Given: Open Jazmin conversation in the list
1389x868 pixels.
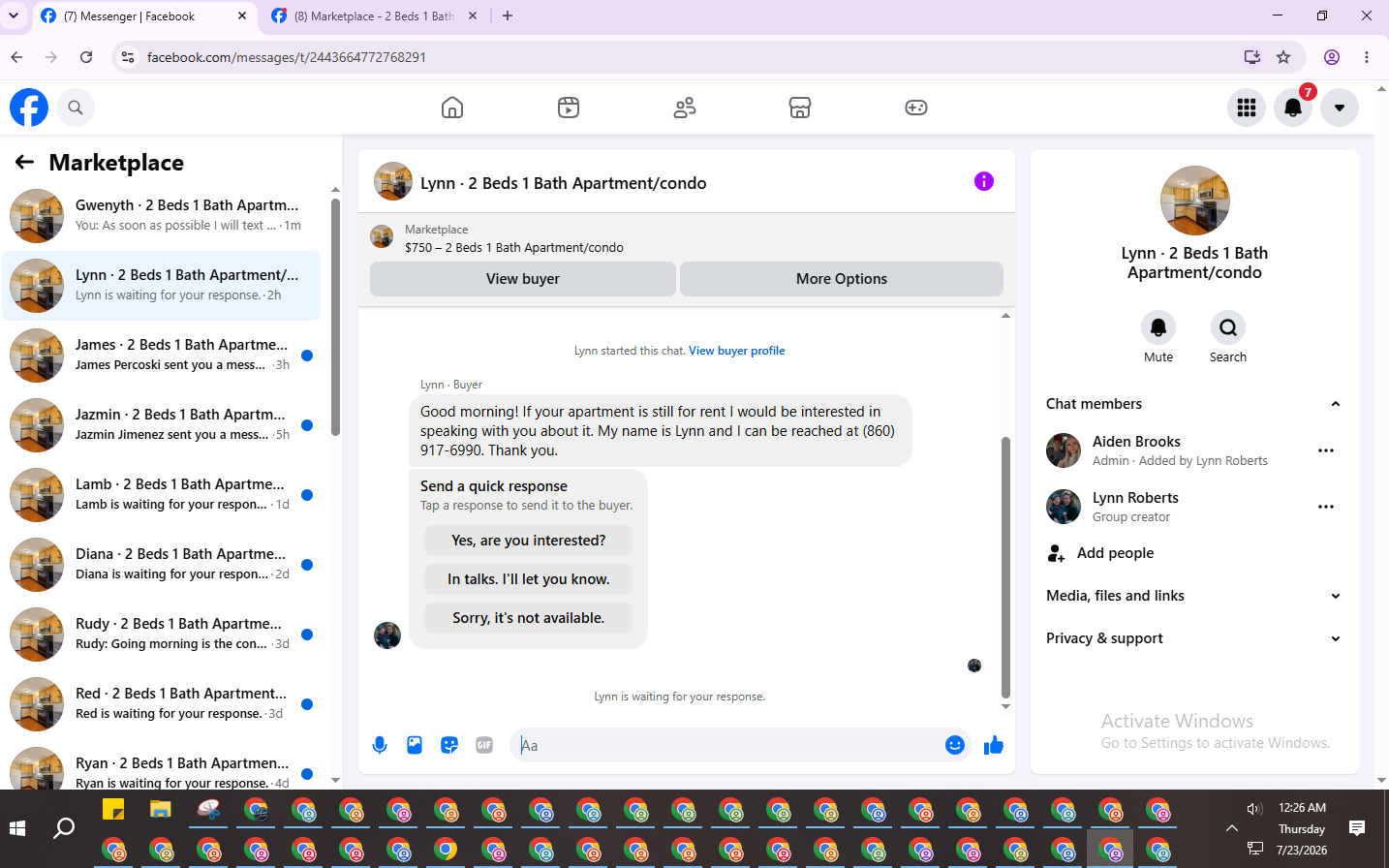Looking at the screenshot, I should pos(162,424).
